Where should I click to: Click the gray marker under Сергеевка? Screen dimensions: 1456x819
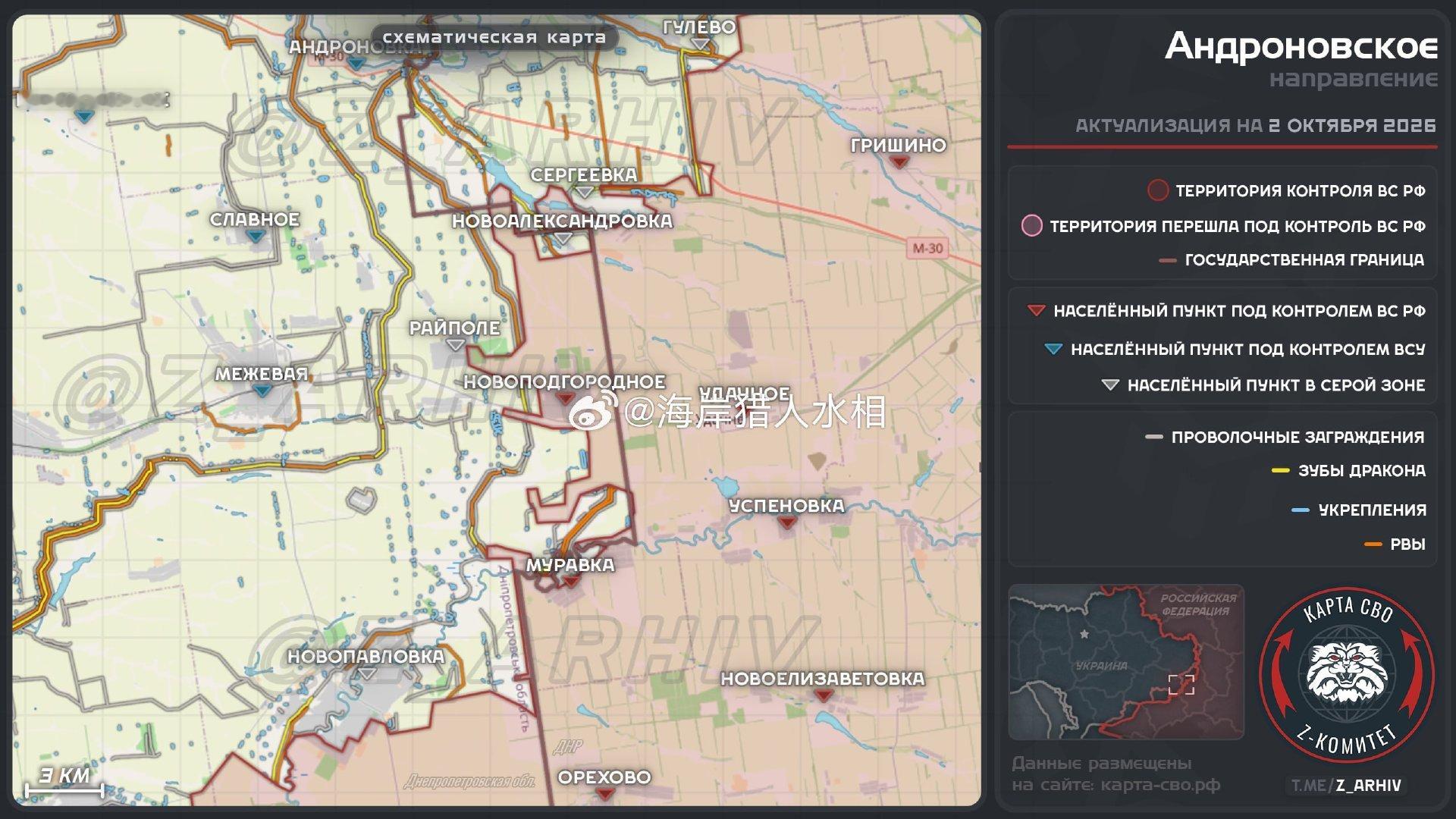(x=584, y=193)
